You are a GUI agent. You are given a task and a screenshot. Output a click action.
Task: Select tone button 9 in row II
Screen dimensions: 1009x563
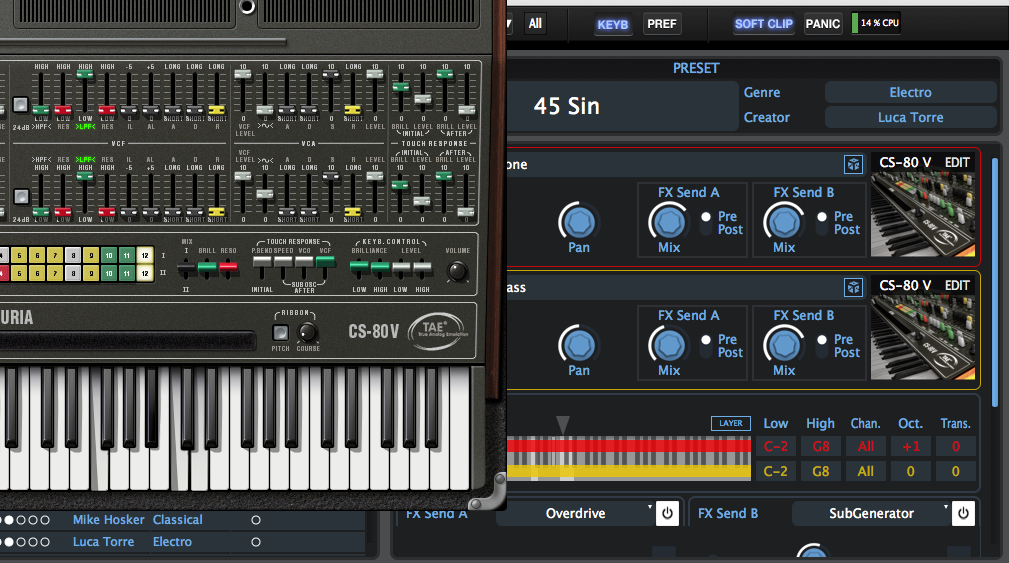(x=91, y=273)
